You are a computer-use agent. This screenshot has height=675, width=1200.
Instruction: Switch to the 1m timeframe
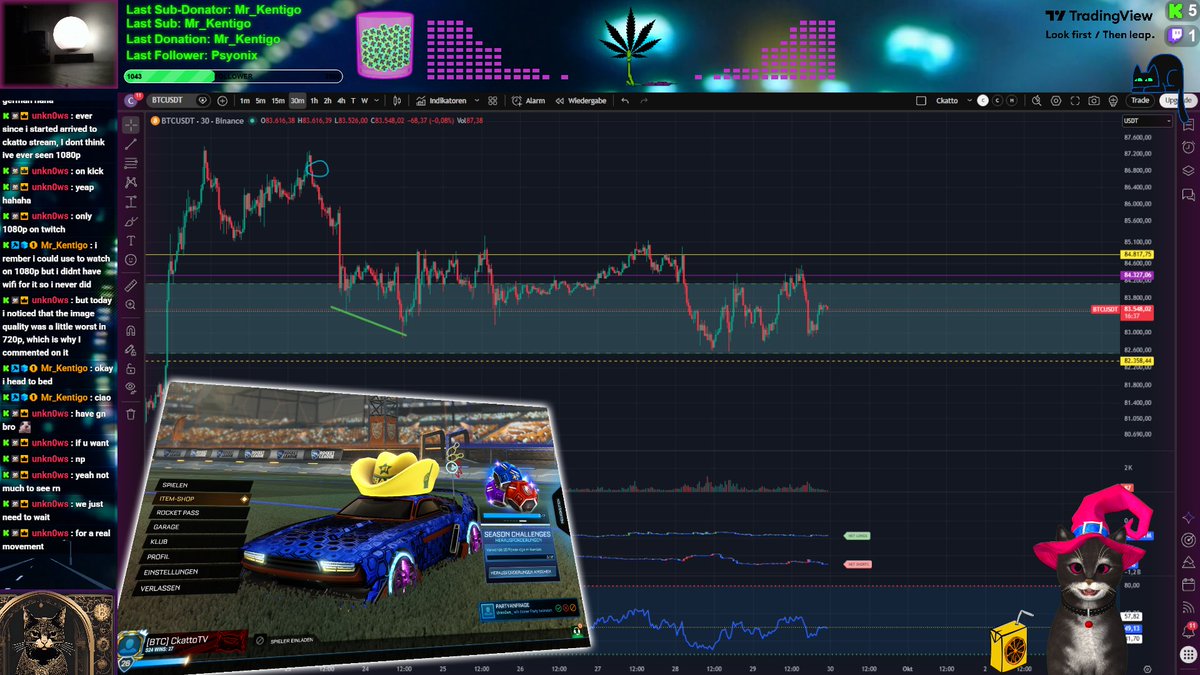[245, 100]
